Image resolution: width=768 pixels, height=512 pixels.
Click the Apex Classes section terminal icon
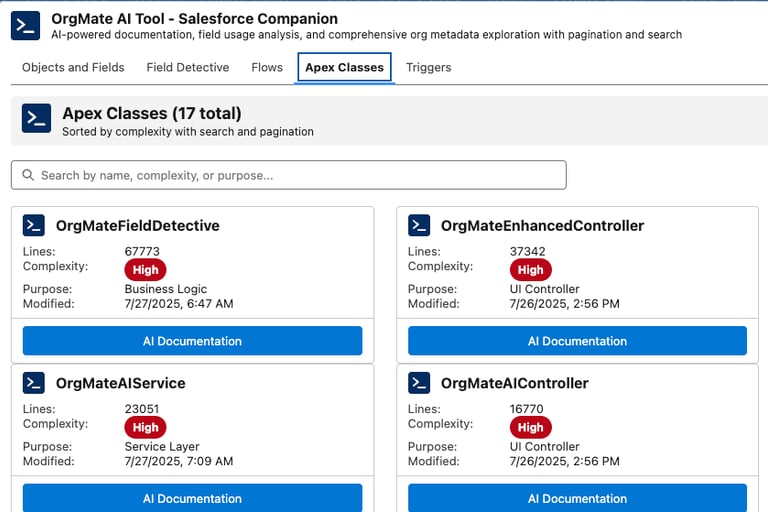pyautogui.click(x=36, y=118)
